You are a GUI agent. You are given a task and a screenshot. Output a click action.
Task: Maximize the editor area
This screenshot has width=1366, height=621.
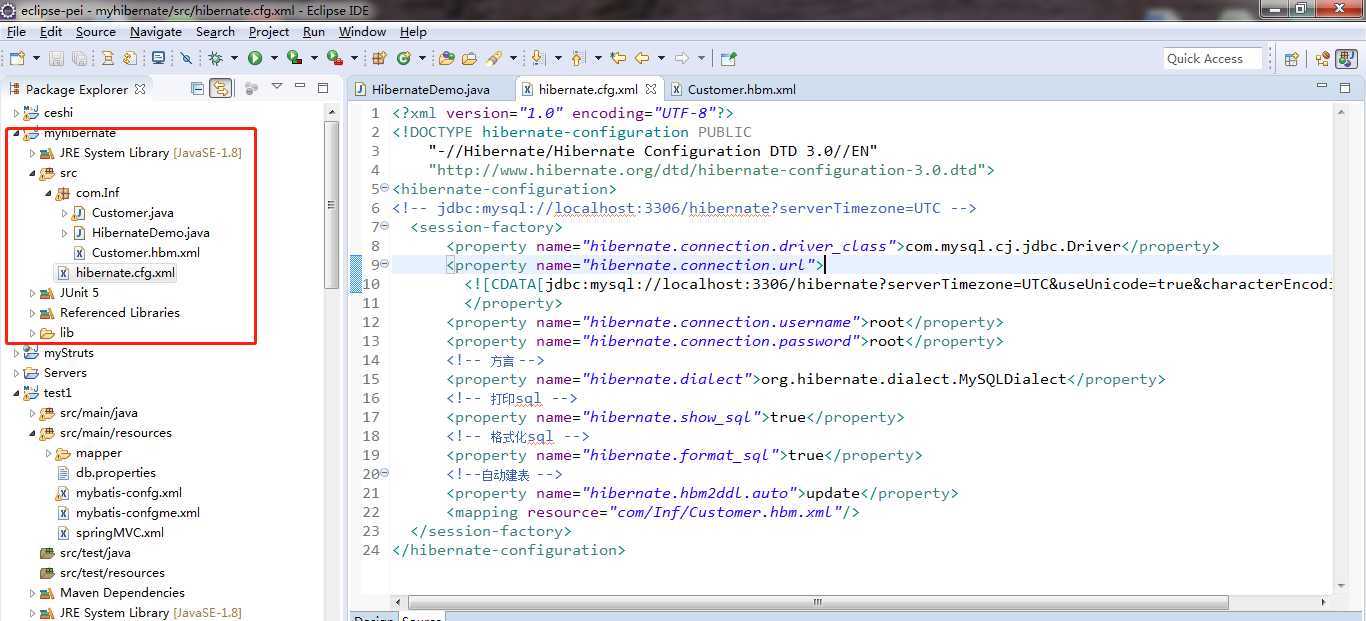[1343, 88]
